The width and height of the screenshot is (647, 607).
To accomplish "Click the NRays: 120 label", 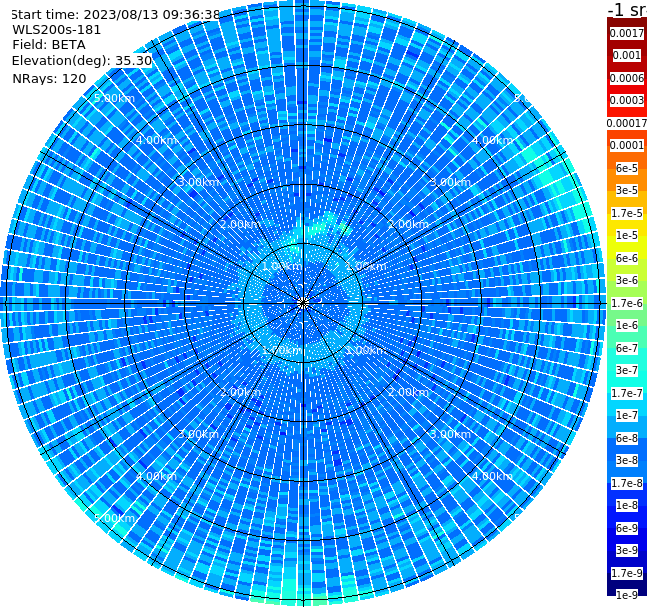I will coord(49,78).
